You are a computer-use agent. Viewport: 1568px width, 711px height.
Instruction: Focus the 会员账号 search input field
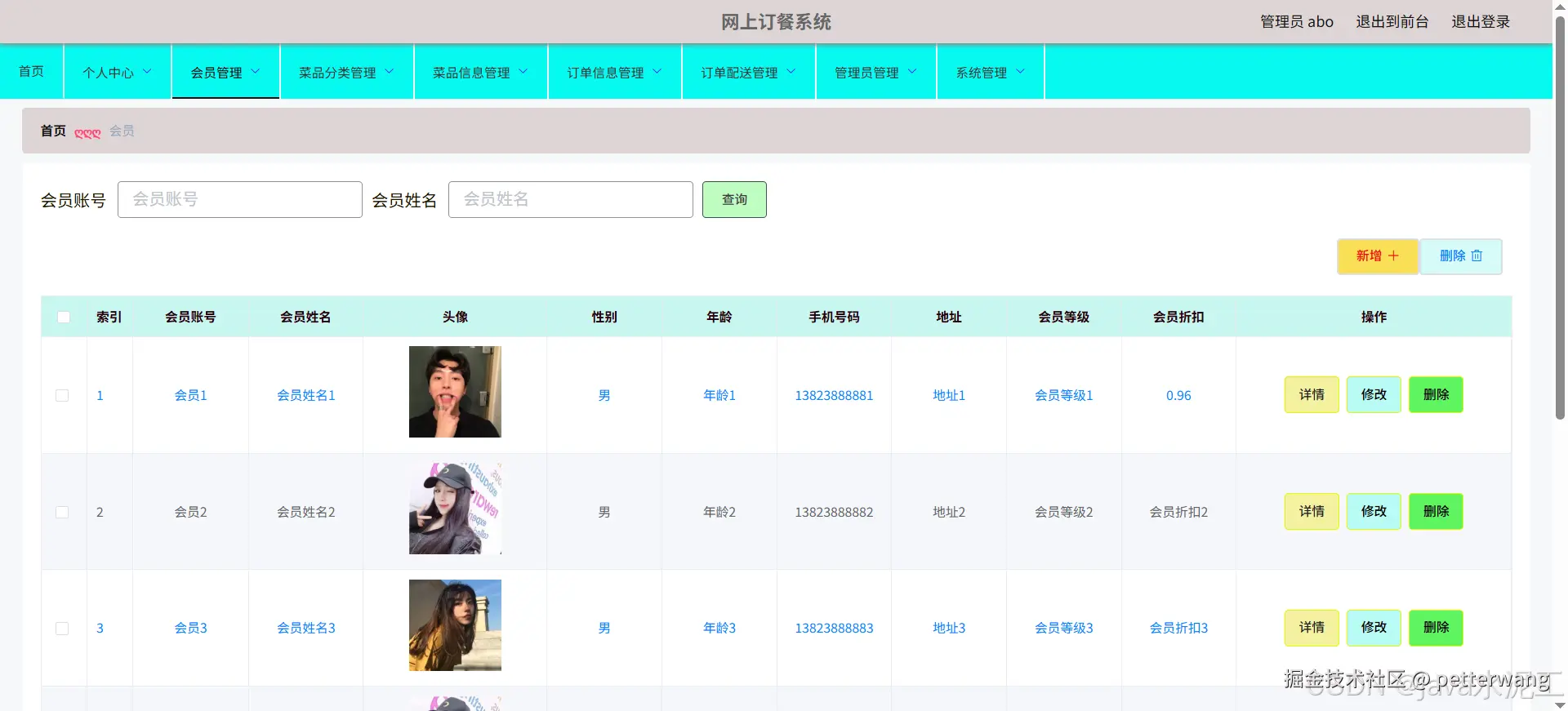(240, 199)
